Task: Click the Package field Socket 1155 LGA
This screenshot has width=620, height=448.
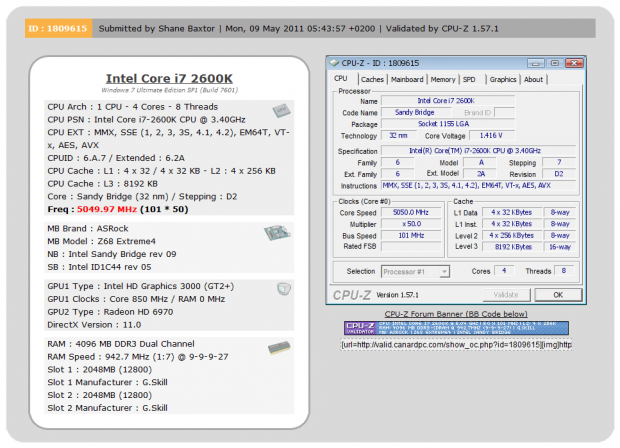Action: (448, 124)
